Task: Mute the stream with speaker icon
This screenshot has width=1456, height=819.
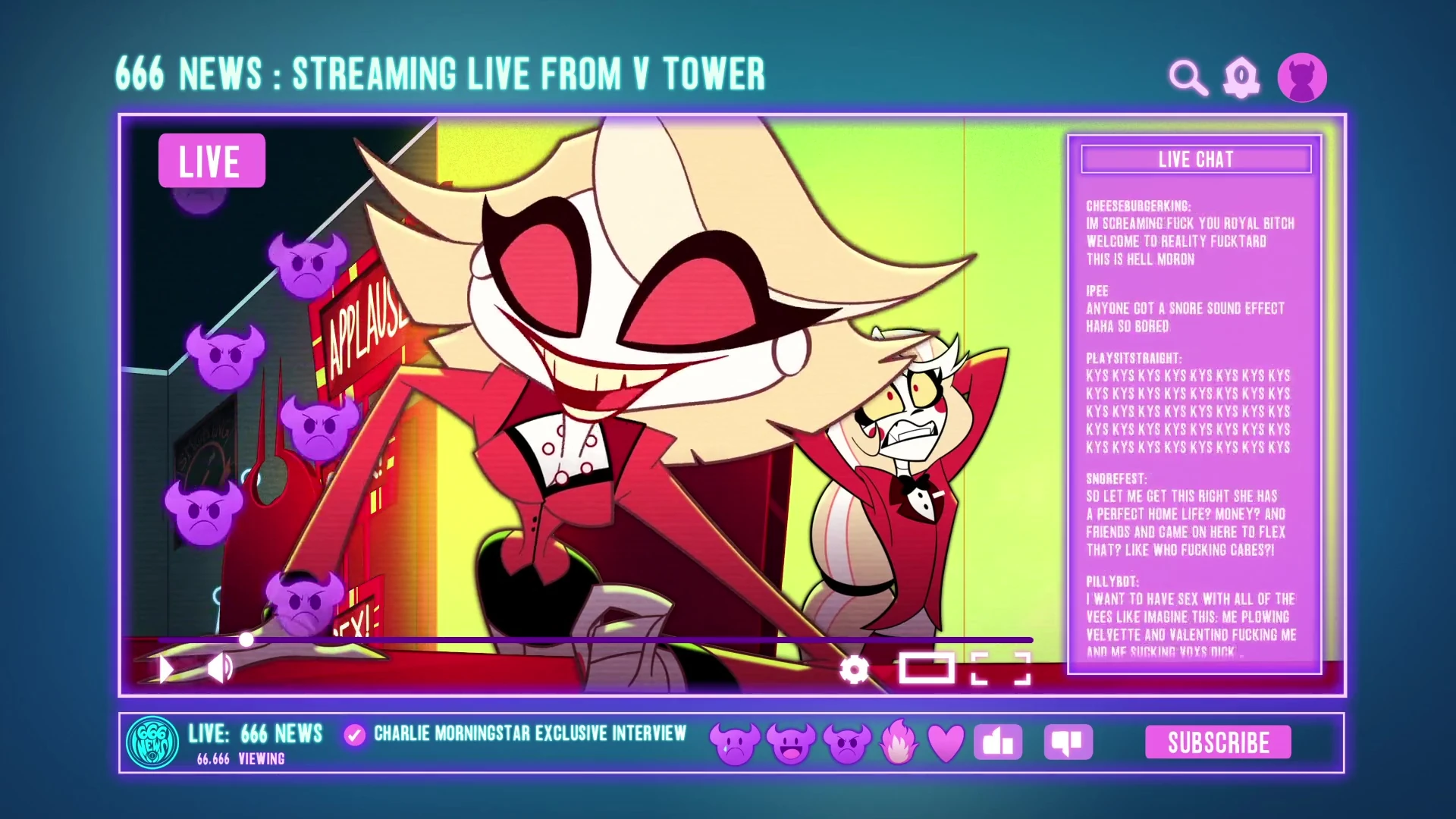Action: click(220, 668)
